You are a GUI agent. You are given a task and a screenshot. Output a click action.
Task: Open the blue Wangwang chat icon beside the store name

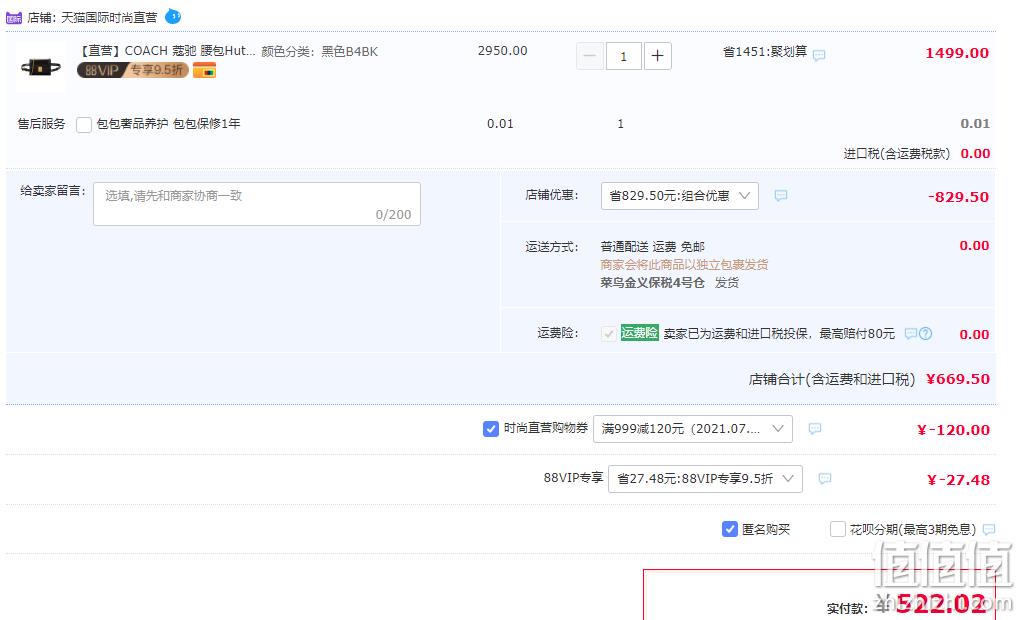click(x=173, y=16)
